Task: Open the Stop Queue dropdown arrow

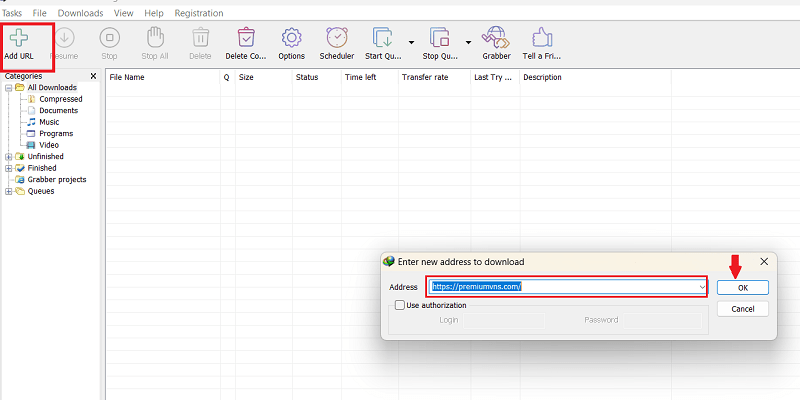Action: pyautogui.click(x=468, y=42)
